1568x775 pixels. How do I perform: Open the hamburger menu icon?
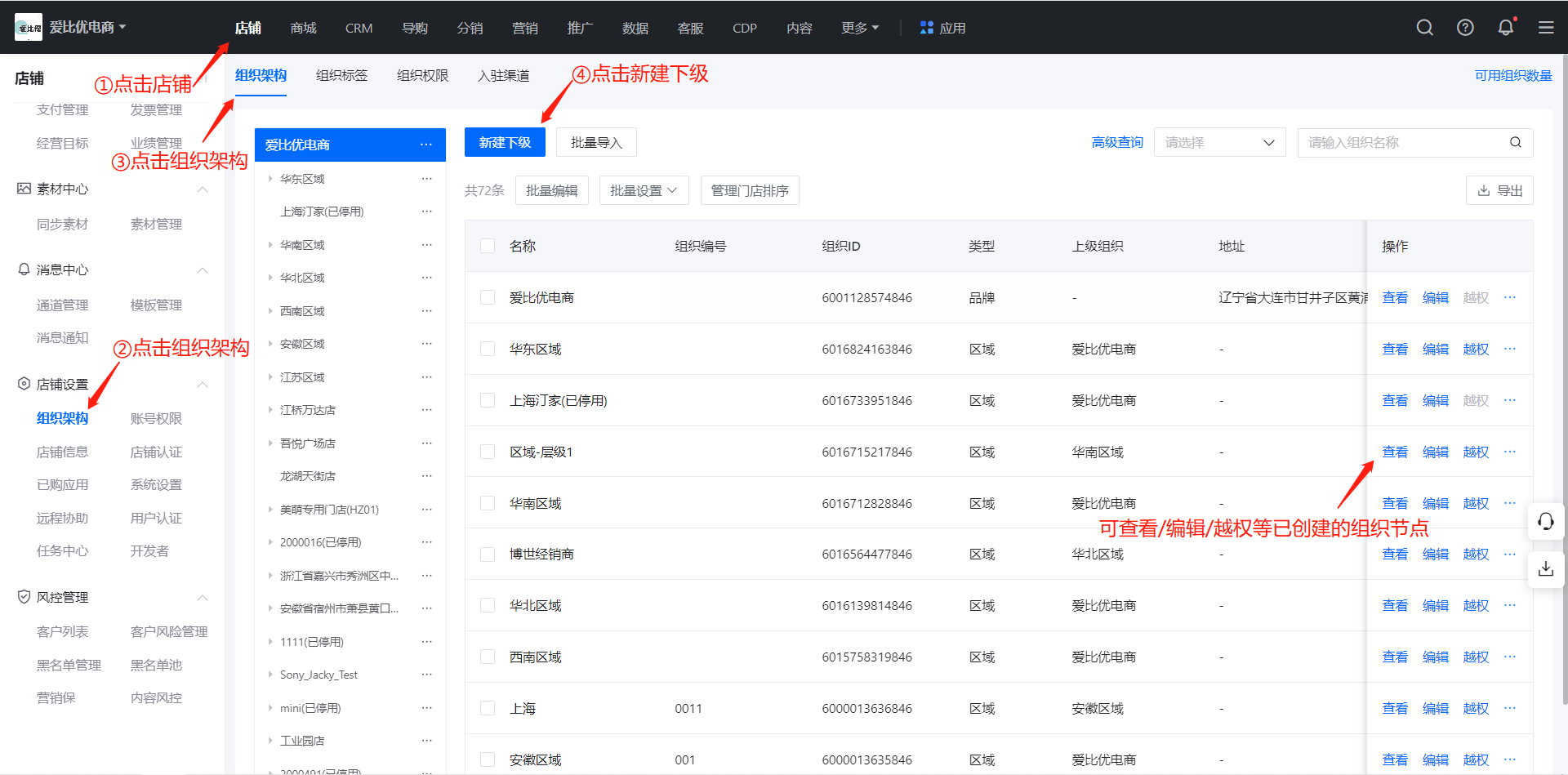coord(1546,28)
